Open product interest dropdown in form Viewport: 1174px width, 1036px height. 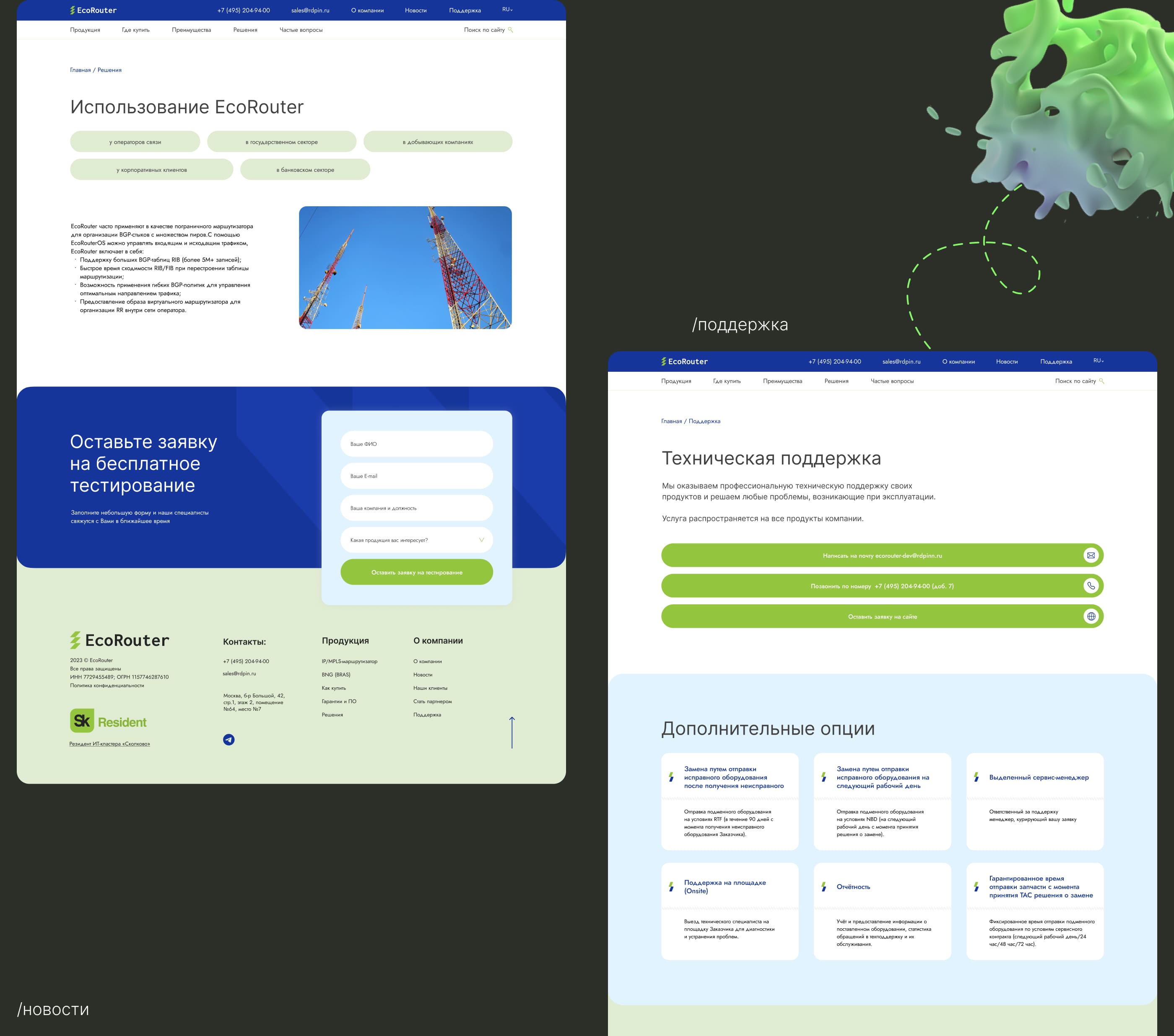coord(416,540)
